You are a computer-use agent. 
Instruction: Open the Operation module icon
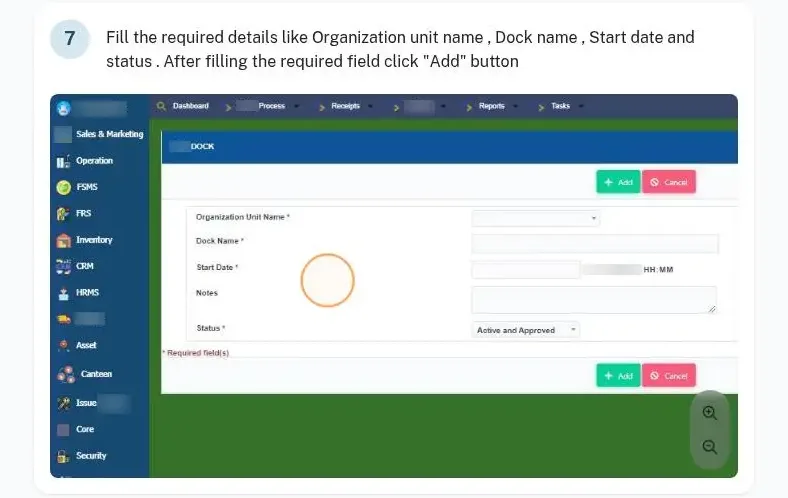tap(63, 161)
